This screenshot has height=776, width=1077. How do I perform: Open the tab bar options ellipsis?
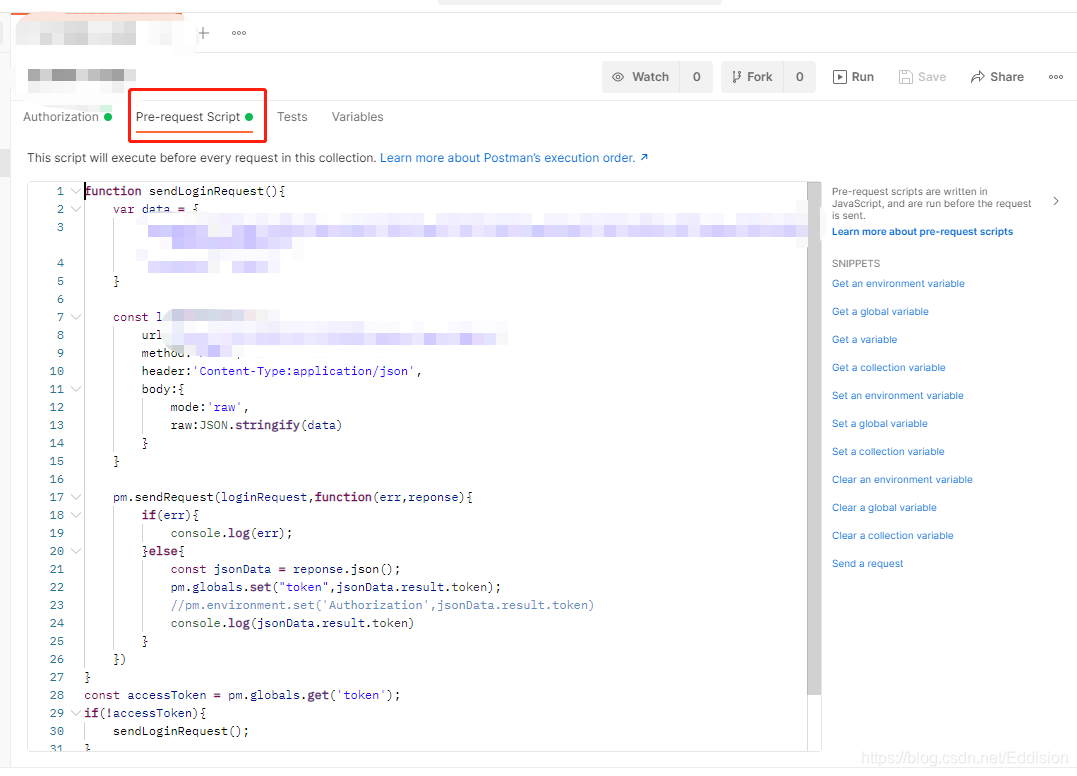[x=239, y=33]
